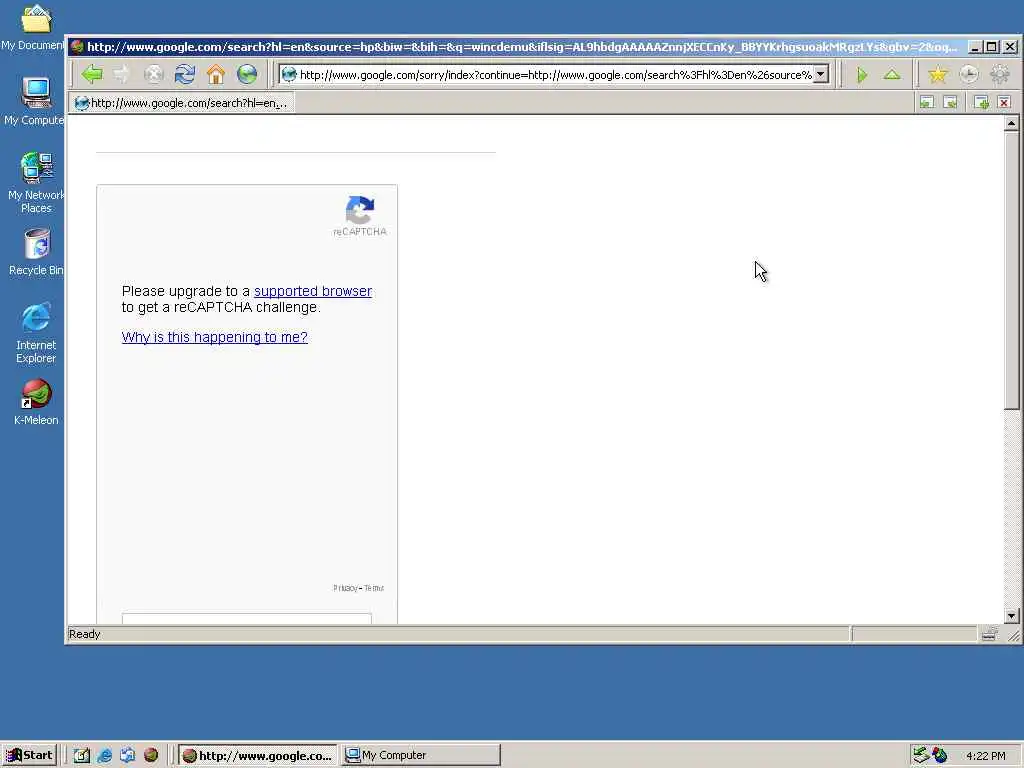Image resolution: width=1024 pixels, height=768 pixels.
Task: Click Show Desktop quick launch icon
Action: pyautogui.click(x=82, y=756)
